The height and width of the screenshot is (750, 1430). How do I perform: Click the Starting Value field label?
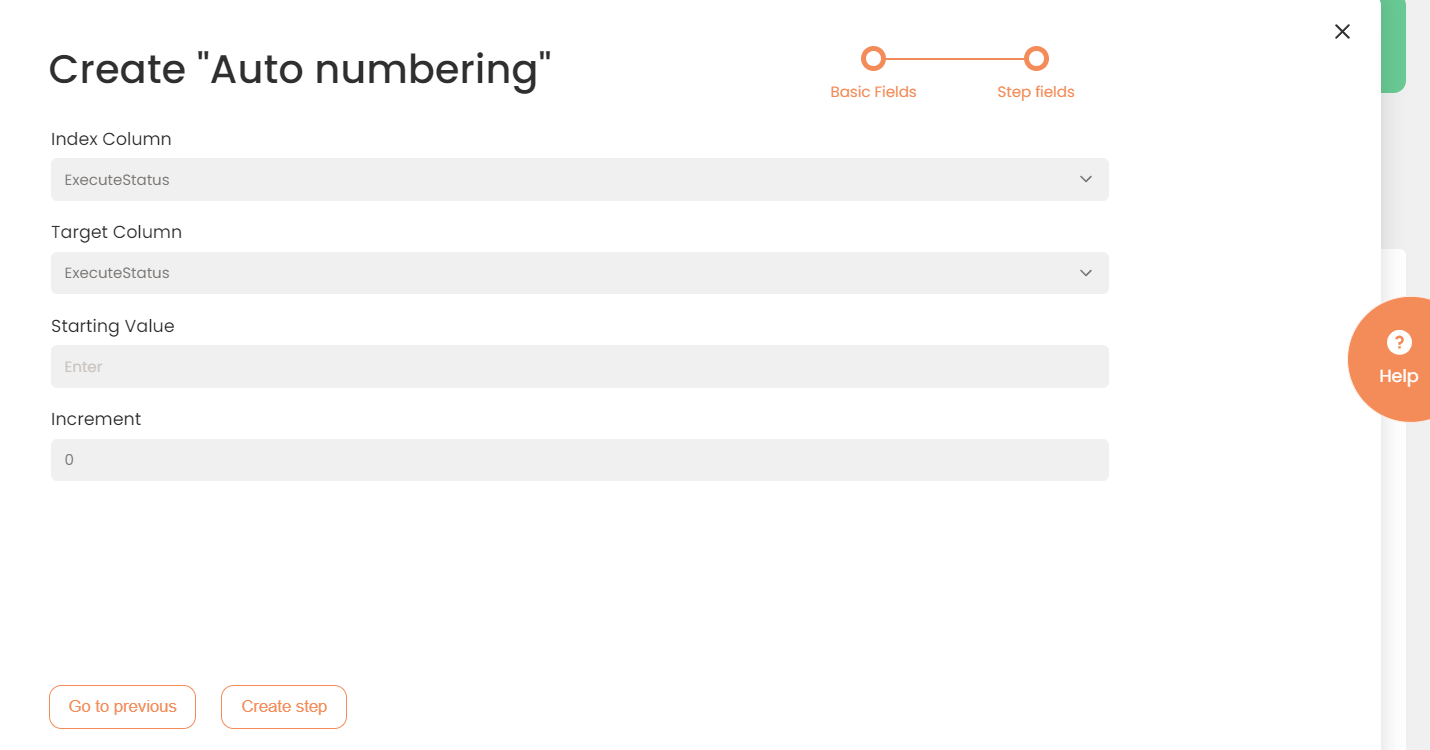click(x=112, y=326)
